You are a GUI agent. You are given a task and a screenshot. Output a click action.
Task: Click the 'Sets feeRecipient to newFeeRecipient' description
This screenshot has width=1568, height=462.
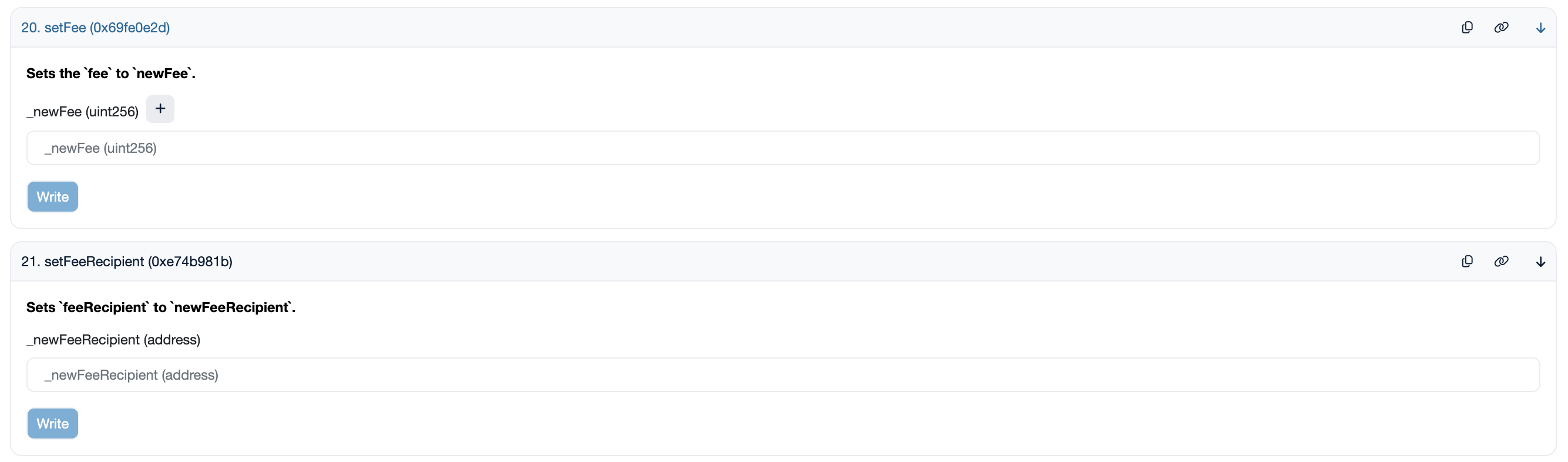(161, 308)
